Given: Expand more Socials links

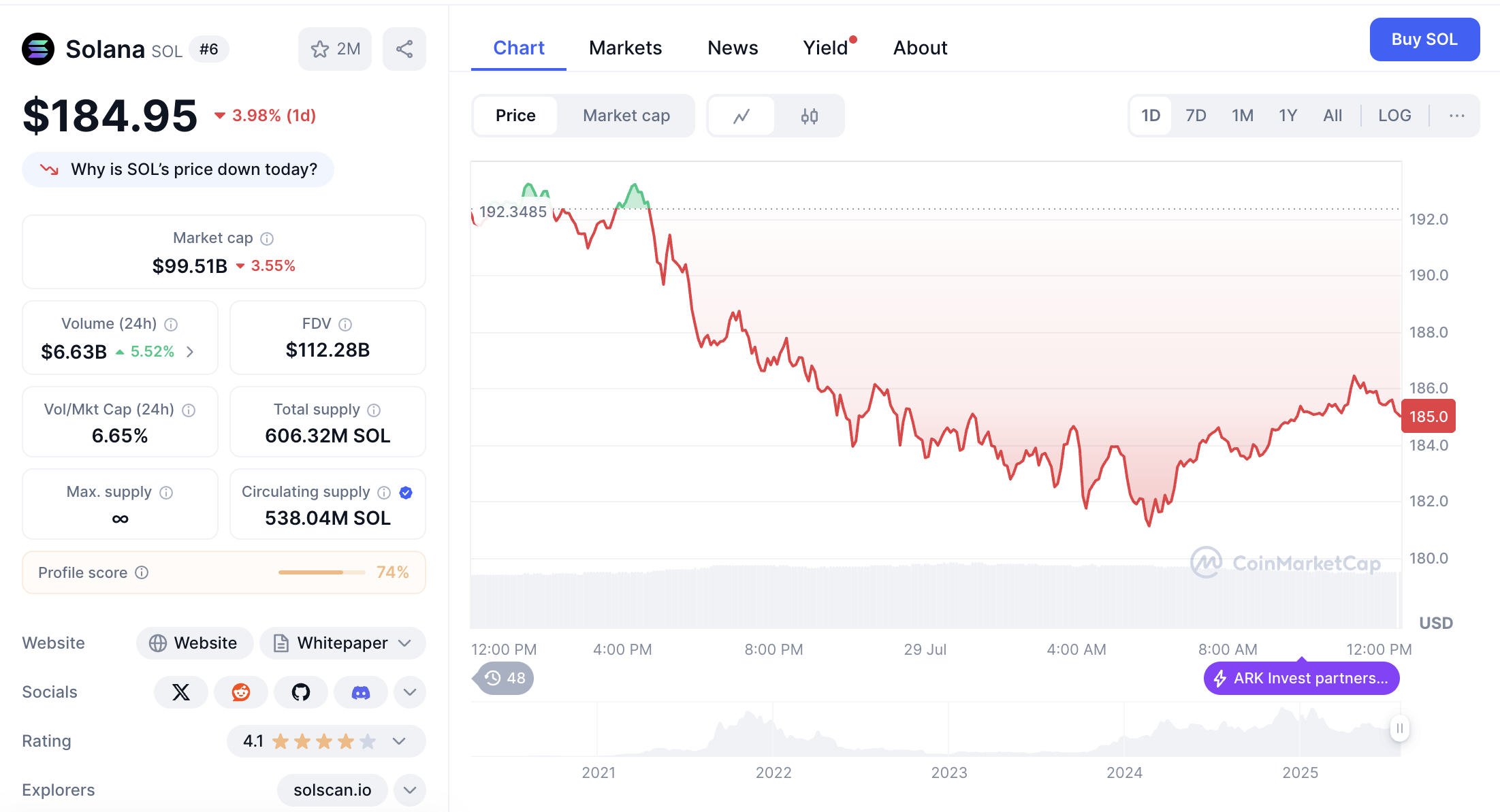Looking at the screenshot, I should point(410,692).
